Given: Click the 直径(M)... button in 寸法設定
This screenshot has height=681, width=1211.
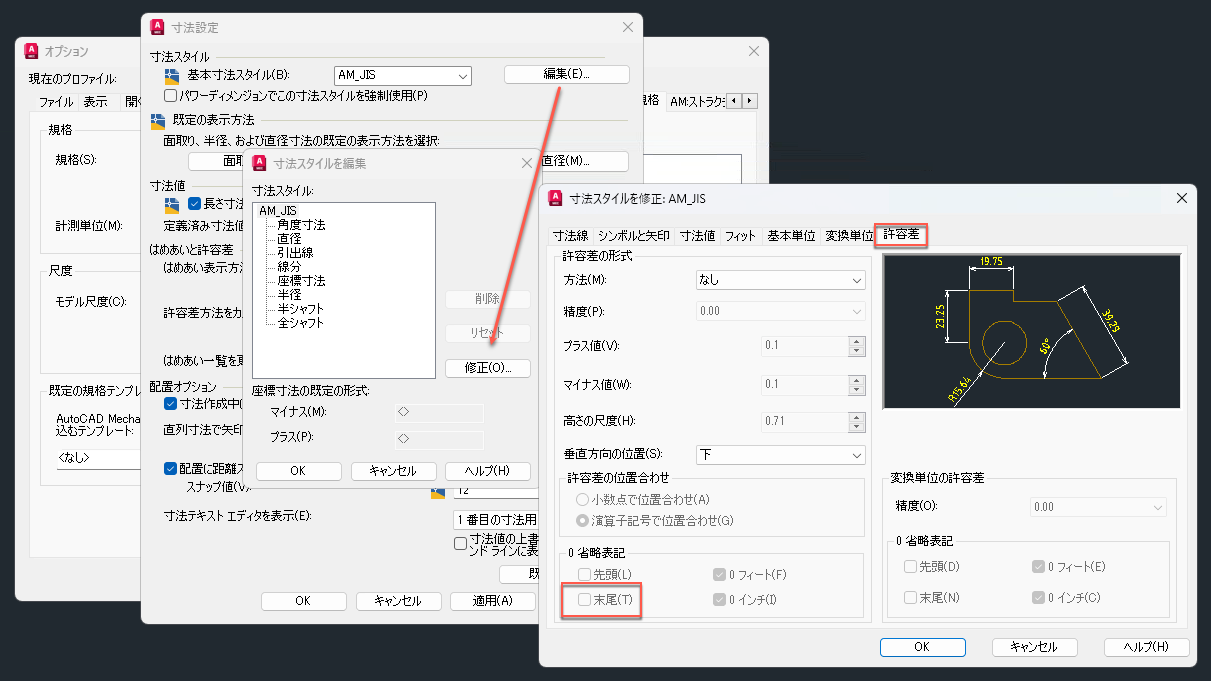Looking at the screenshot, I should pyautogui.click(x=586, y=161).
